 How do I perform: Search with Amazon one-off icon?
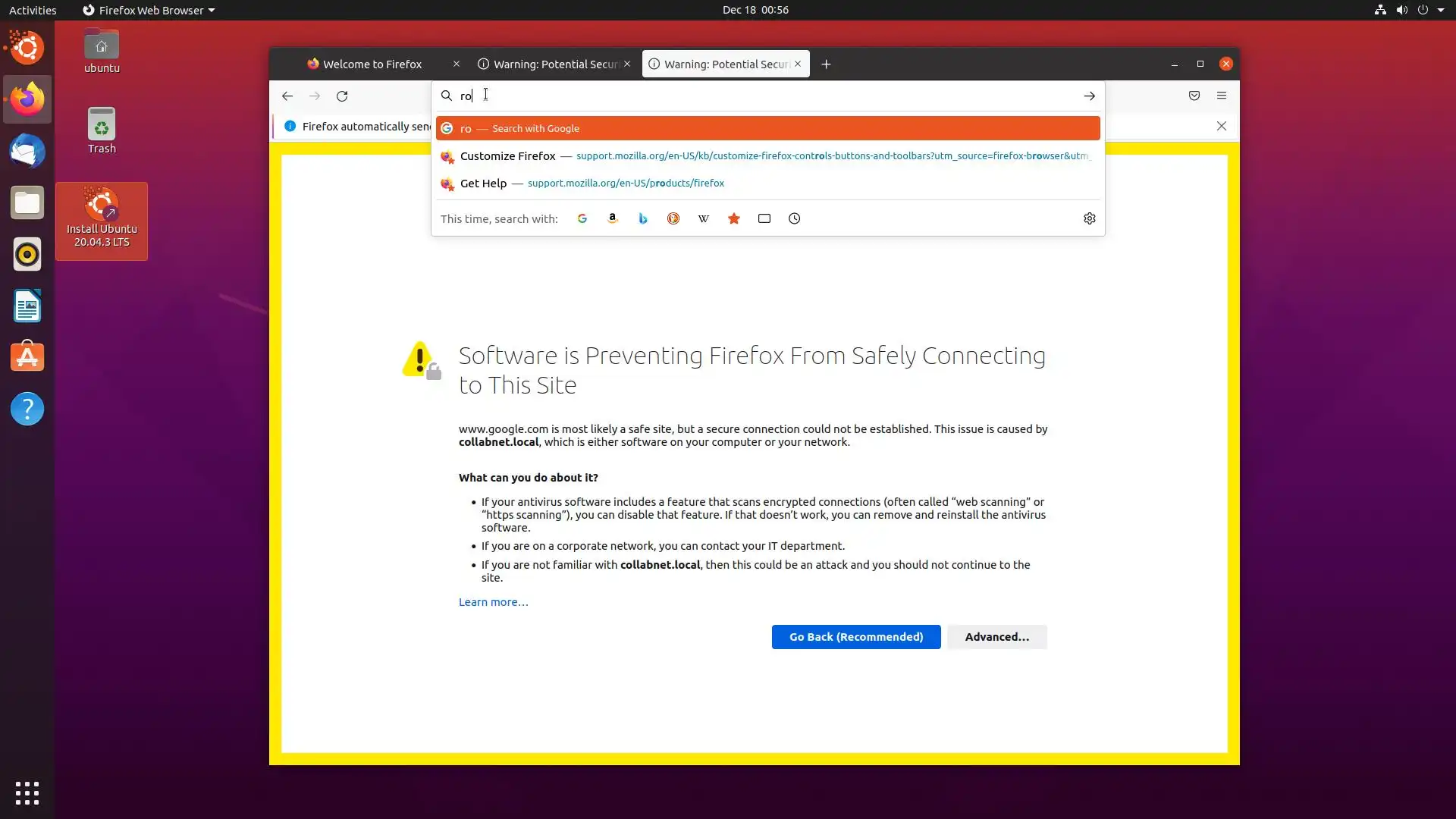(x=612, y=218)
